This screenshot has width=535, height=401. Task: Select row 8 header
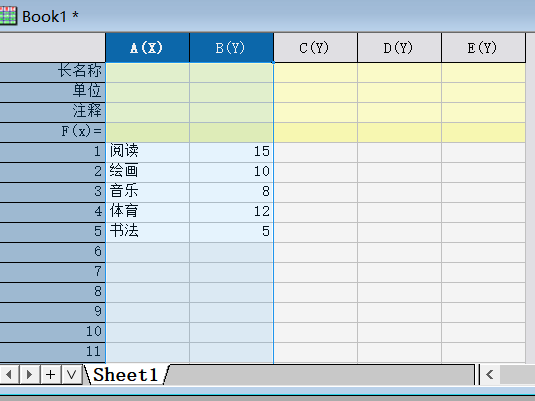pyautogui.click(x=53, y=292)
